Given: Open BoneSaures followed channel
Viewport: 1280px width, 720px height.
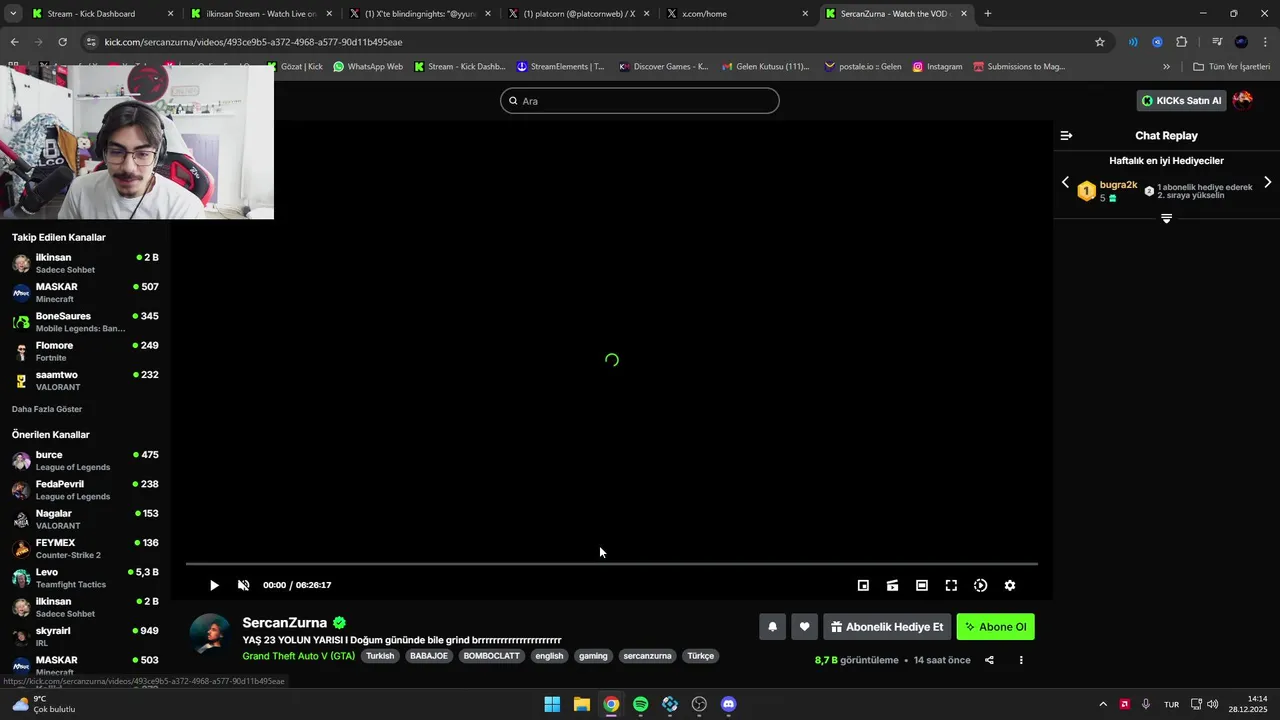Looking at the screenshot, I should pos(85,321).
